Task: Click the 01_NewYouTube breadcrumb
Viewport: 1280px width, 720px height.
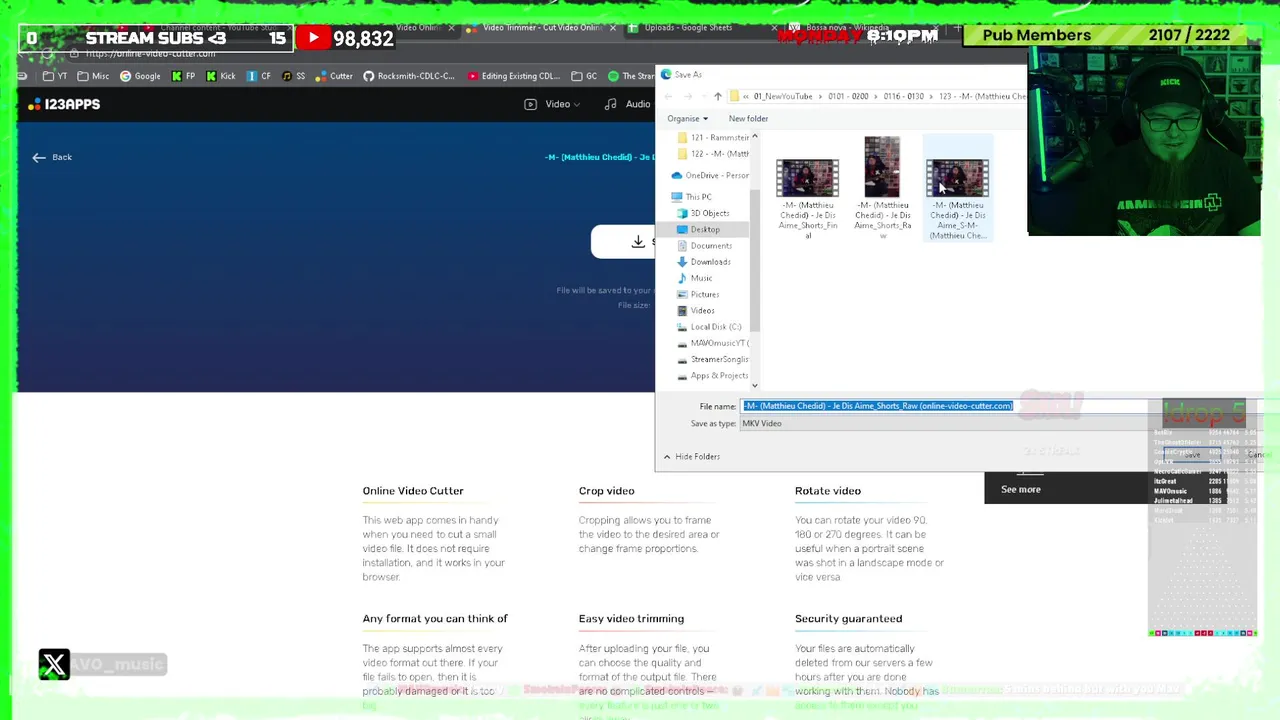Action: pyautogui.click(x=782, y=96)
